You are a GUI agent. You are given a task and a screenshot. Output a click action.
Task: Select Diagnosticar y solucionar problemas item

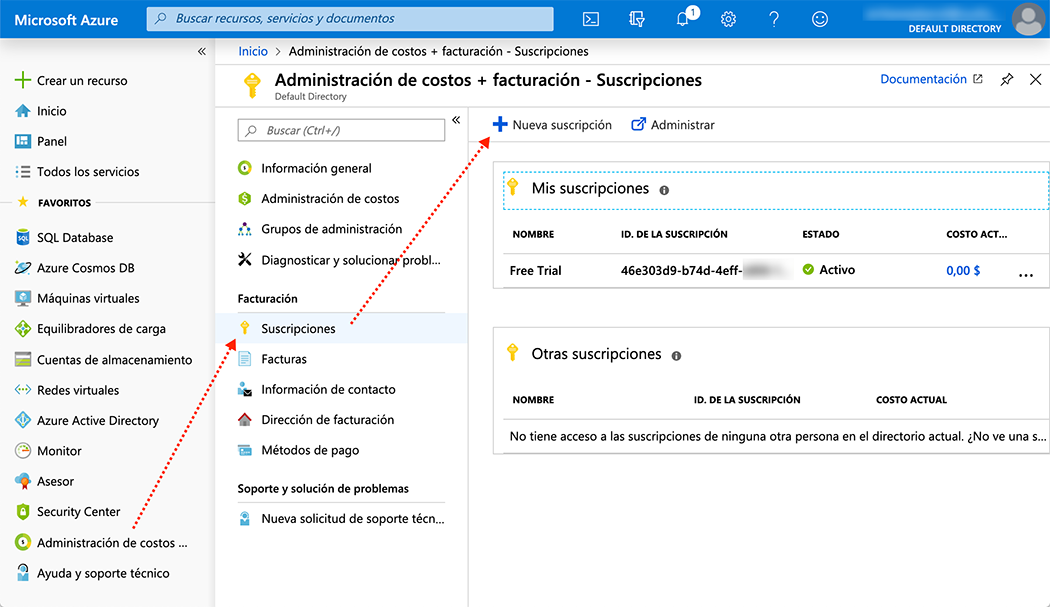coord(340,260)
